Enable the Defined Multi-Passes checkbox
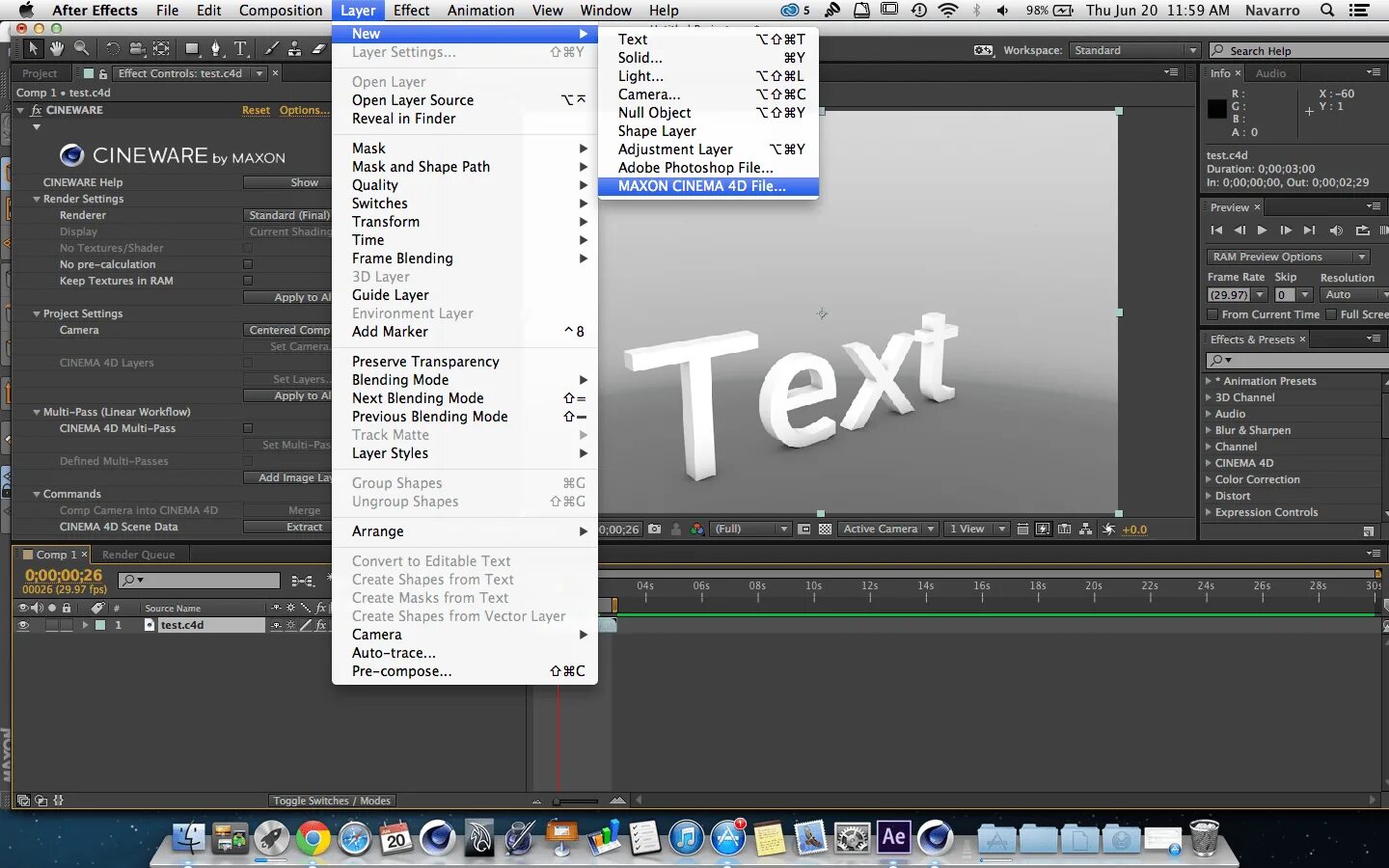 248,461
